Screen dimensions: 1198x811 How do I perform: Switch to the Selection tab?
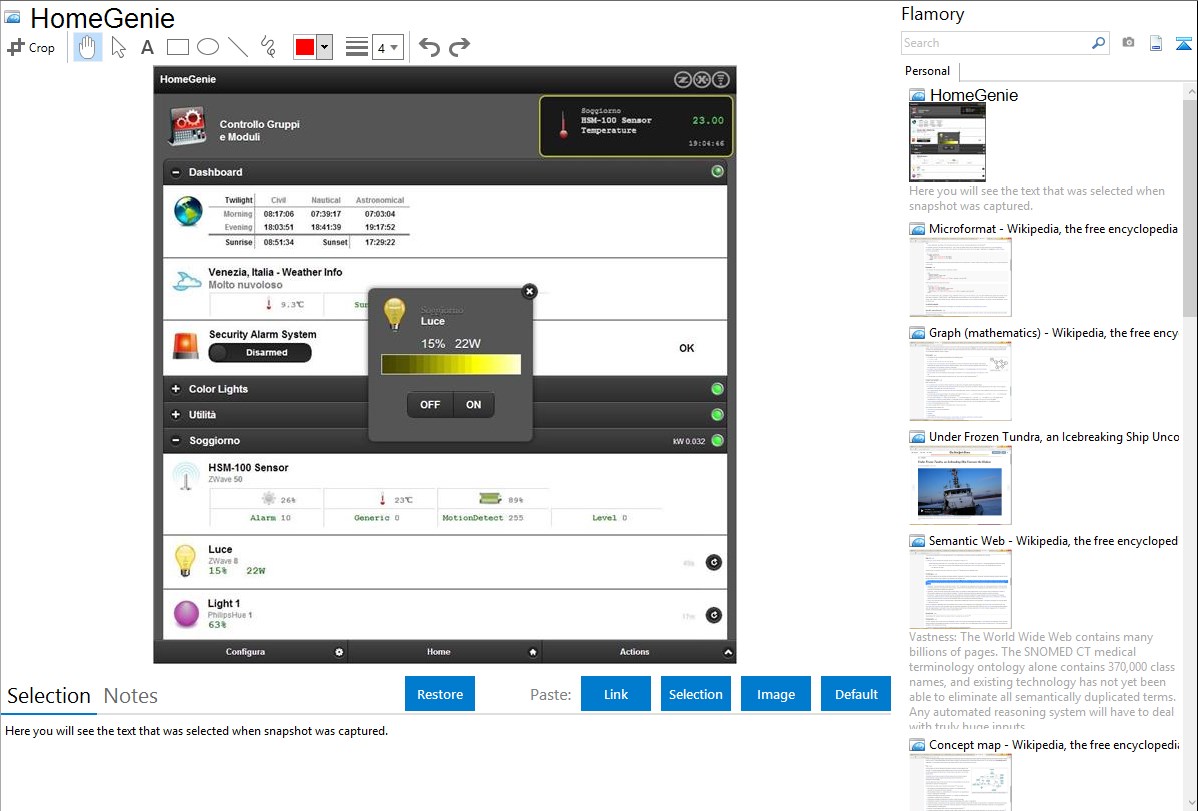tap(49, 696)
